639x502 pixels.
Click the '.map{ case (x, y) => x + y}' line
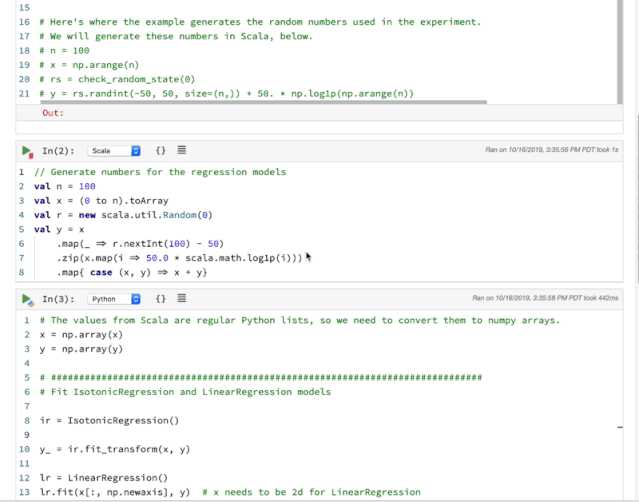click(x=132, y=273)
